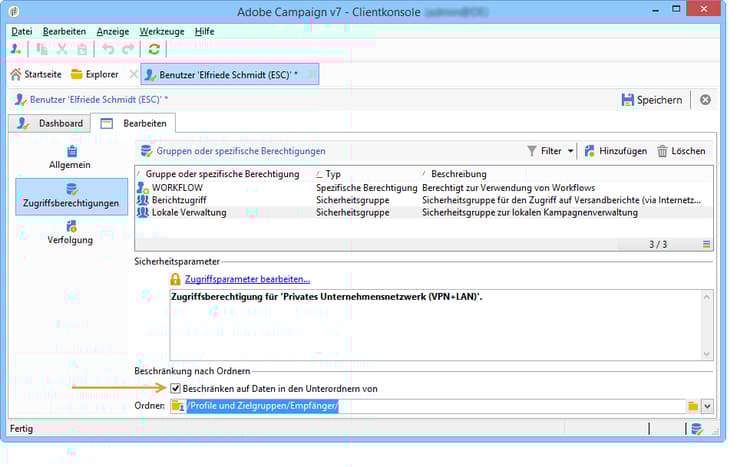
Task: Click the folder icon left of Ordner path
Action: [x=177, y=406]
